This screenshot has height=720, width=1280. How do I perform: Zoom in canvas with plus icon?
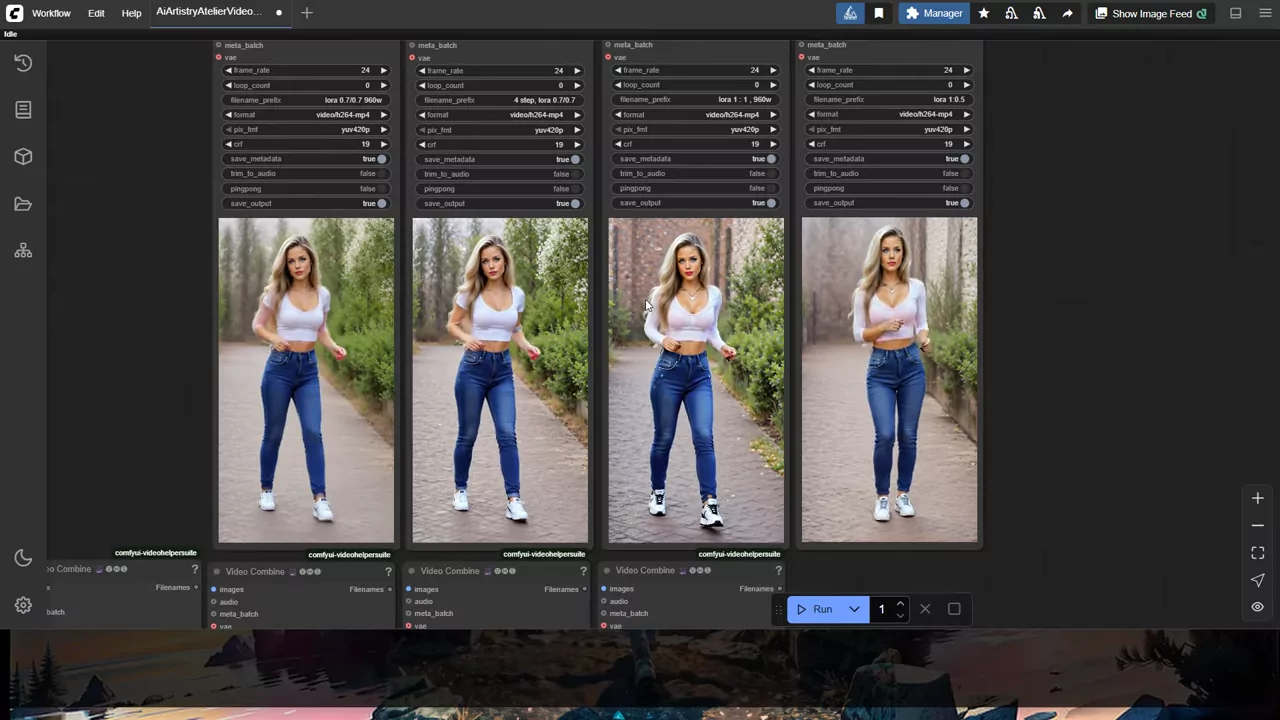point(1258,498)
